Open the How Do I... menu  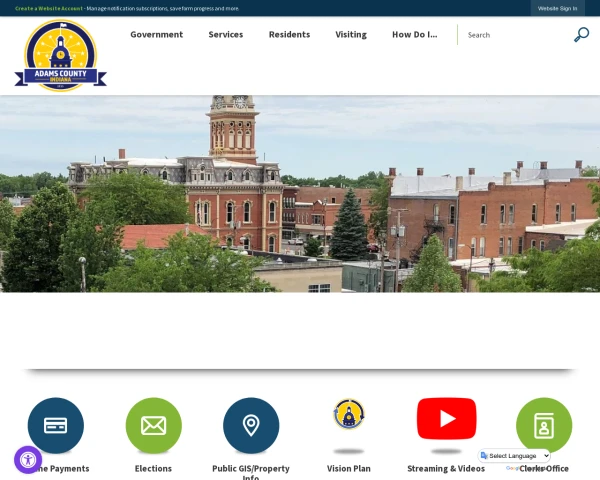[x=414, y=34]
